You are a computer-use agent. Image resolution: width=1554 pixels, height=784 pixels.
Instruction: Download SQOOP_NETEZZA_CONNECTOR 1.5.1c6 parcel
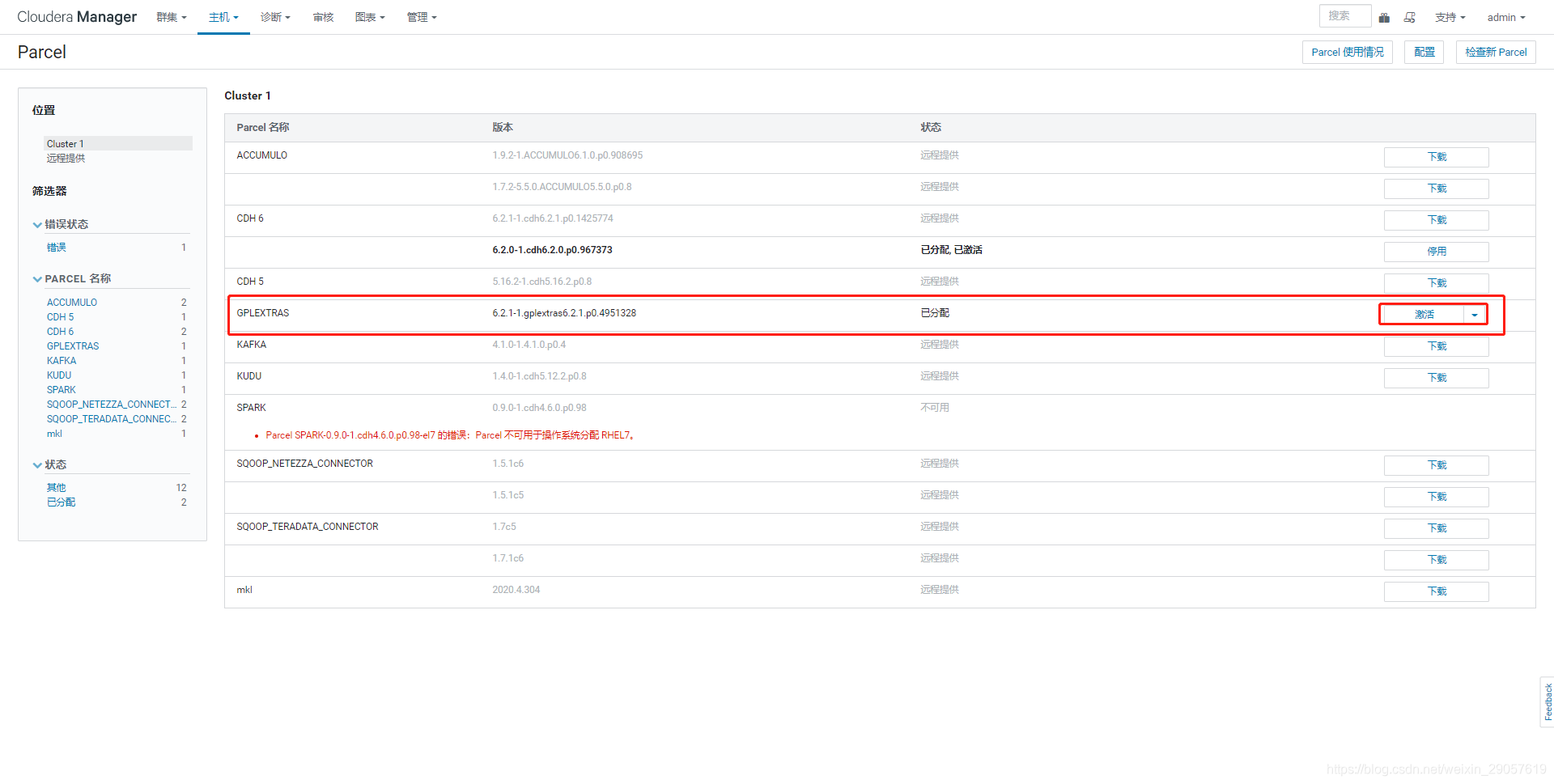[1436, 465]
